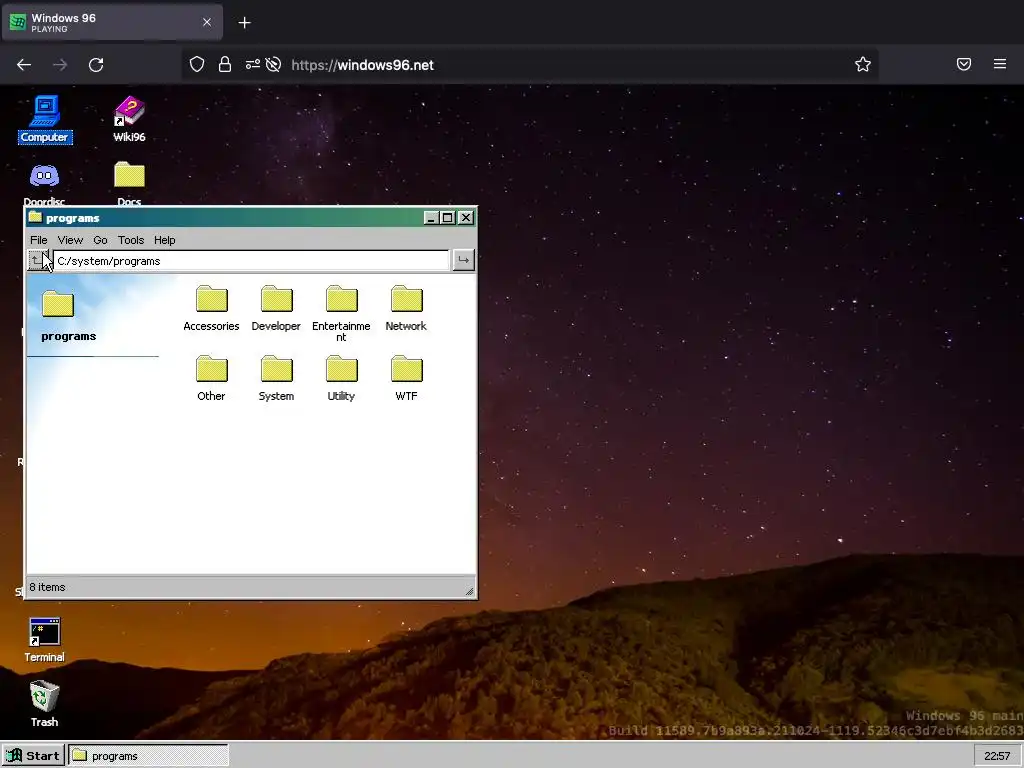This screenshot has width=1024, height=768.
Task: Open the Tools menu
Action: (131, 240)
